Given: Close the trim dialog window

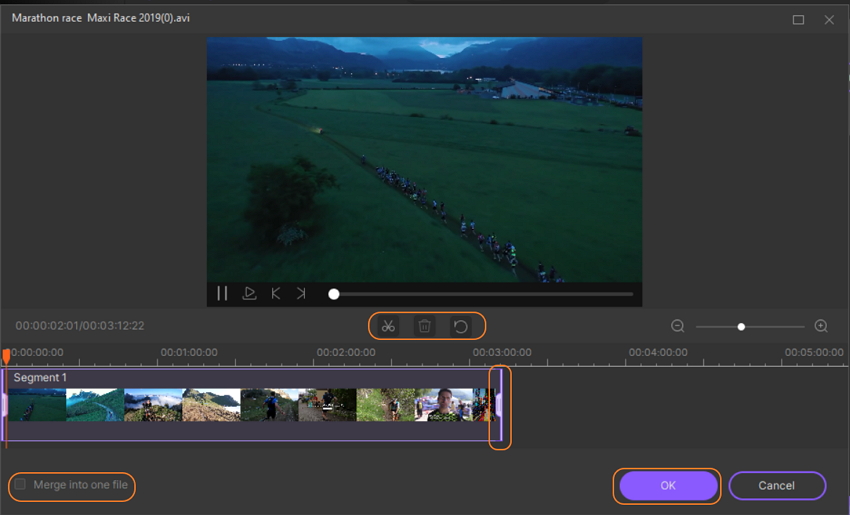Looking at the screenshot, I should 829,20.
